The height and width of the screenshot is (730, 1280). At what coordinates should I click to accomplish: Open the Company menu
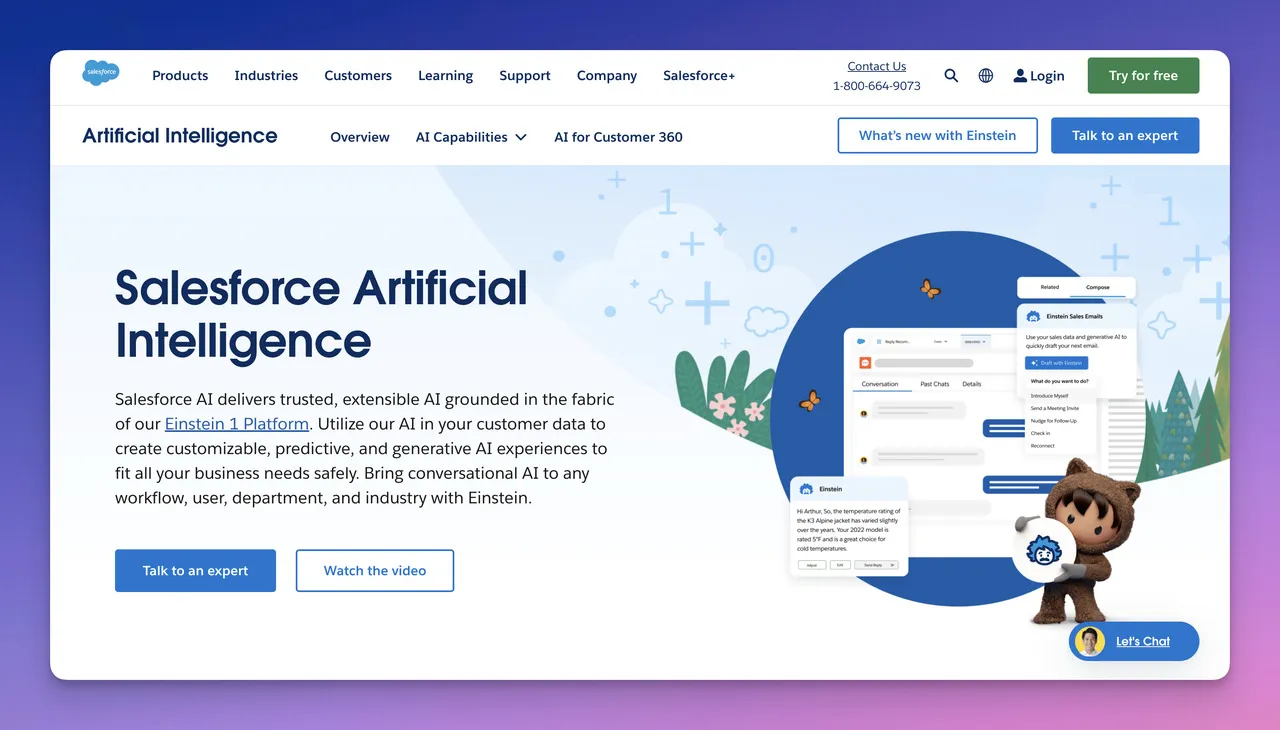[x=607, y=76]
